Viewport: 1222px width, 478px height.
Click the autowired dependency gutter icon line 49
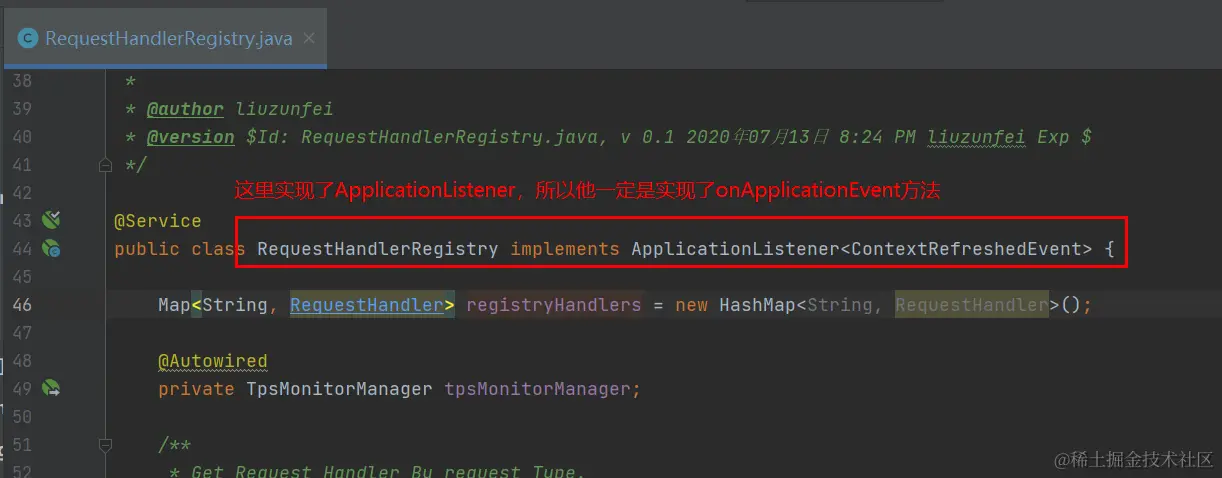[51, 388]
